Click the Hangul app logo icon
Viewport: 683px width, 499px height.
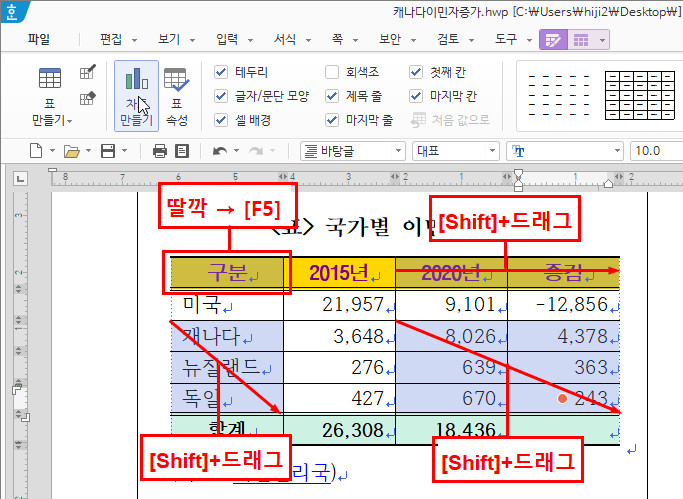pyautogui.click(x=13, y=11)
